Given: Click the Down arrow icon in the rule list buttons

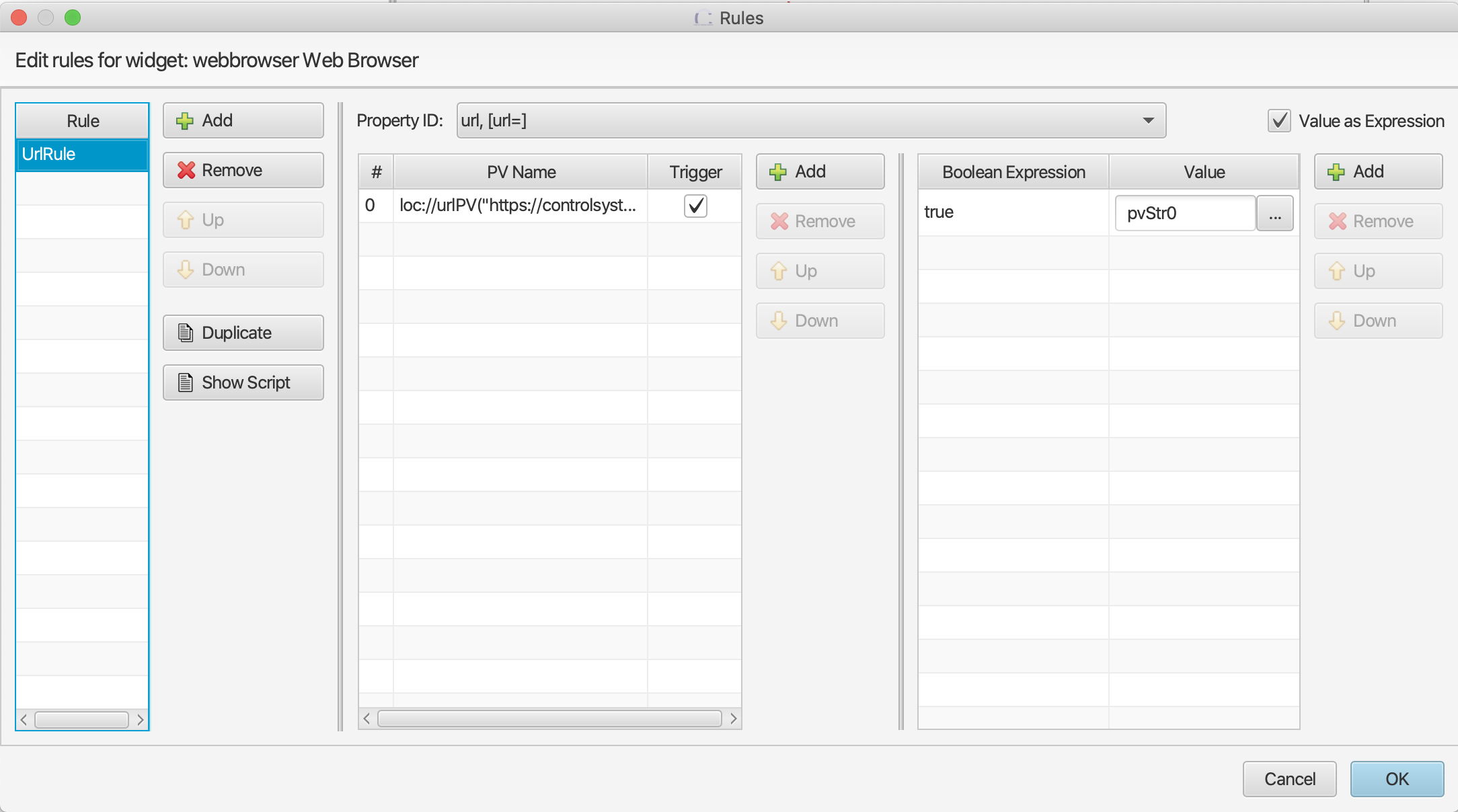Looking at the screenshot, I should pos(186,270).
